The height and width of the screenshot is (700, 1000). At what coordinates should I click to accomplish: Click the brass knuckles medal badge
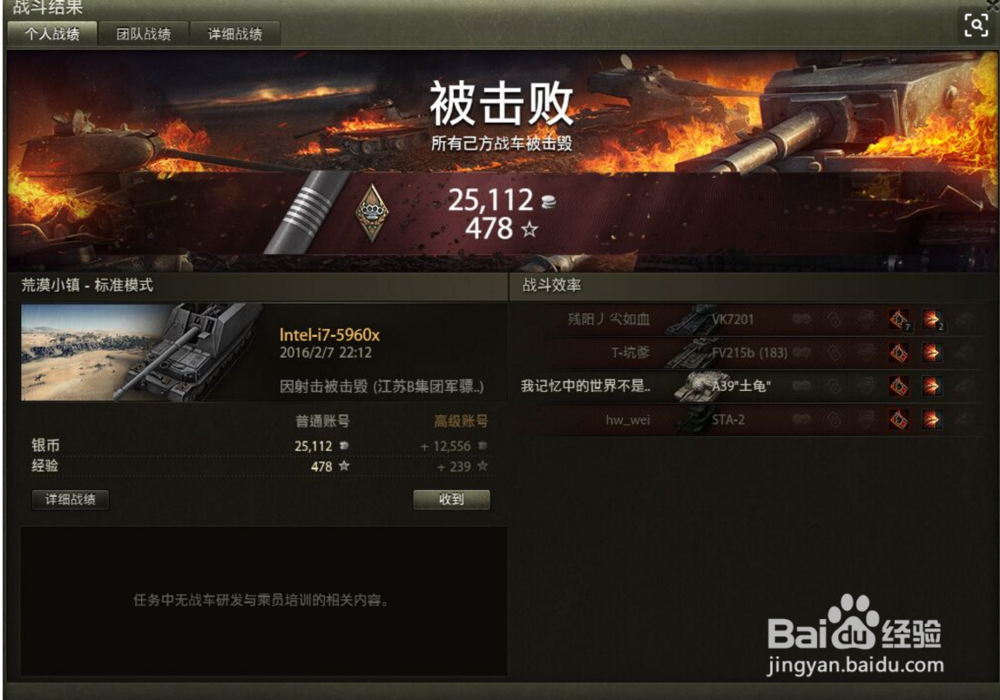[371, 214]
